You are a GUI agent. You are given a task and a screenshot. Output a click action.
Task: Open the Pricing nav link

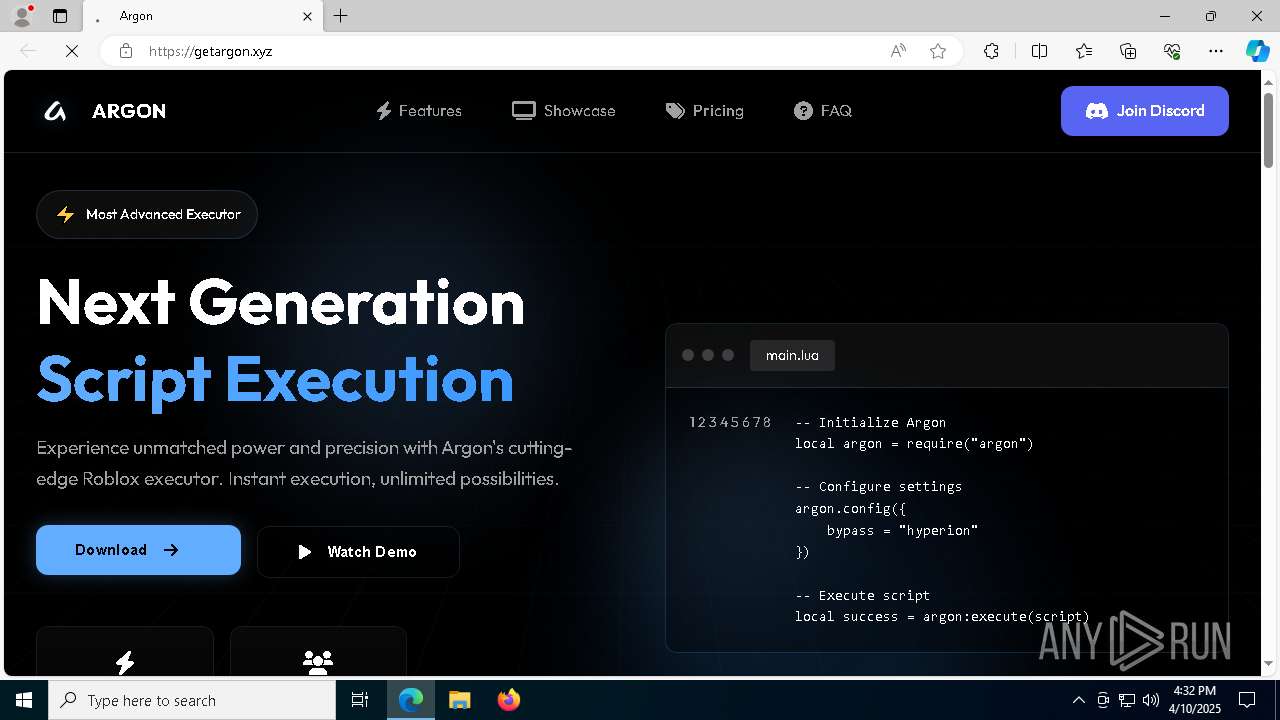[705, 111]
